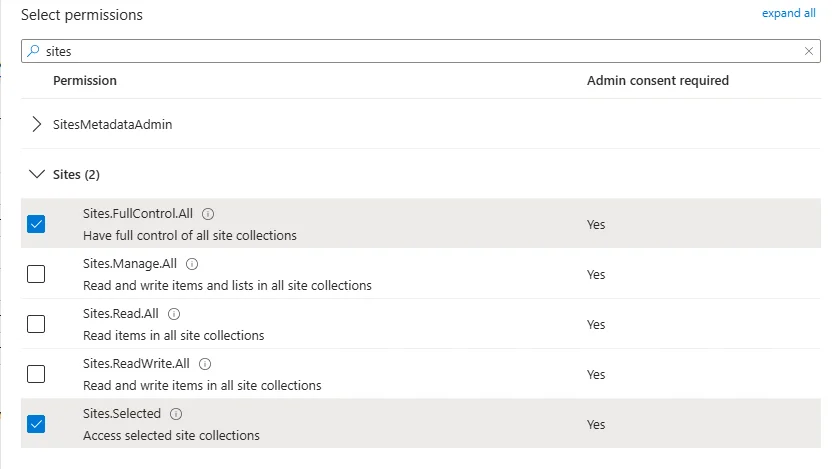Clear the permissions search box
This screenshot has width=840, height=469.
click(x=809, y=51)
